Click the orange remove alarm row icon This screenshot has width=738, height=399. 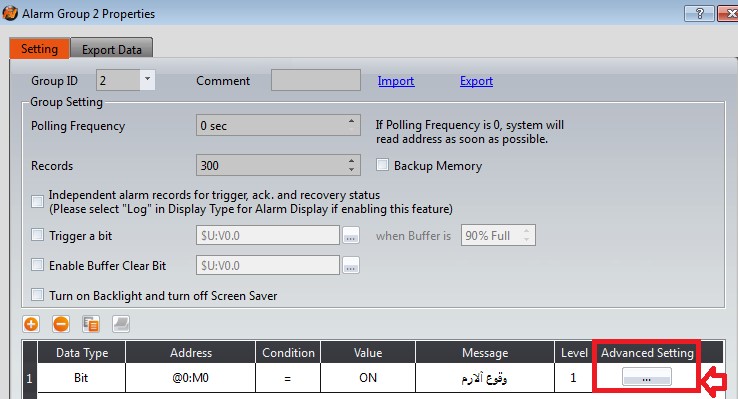(x=61, y=324)
